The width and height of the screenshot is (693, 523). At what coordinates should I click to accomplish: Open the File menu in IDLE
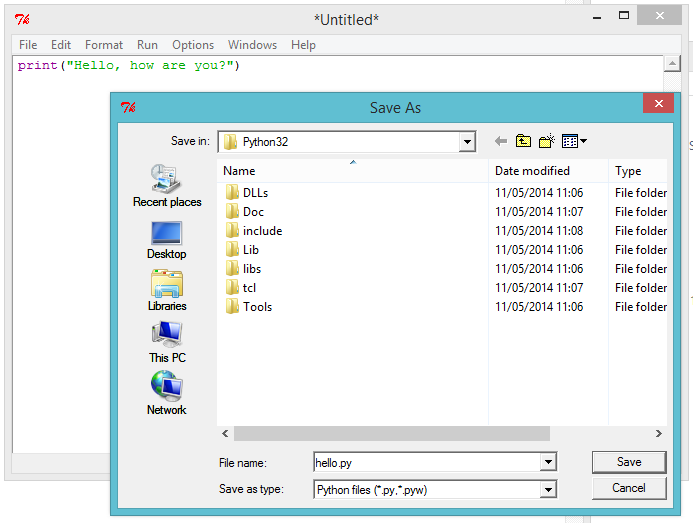click(x=28, y=45)
